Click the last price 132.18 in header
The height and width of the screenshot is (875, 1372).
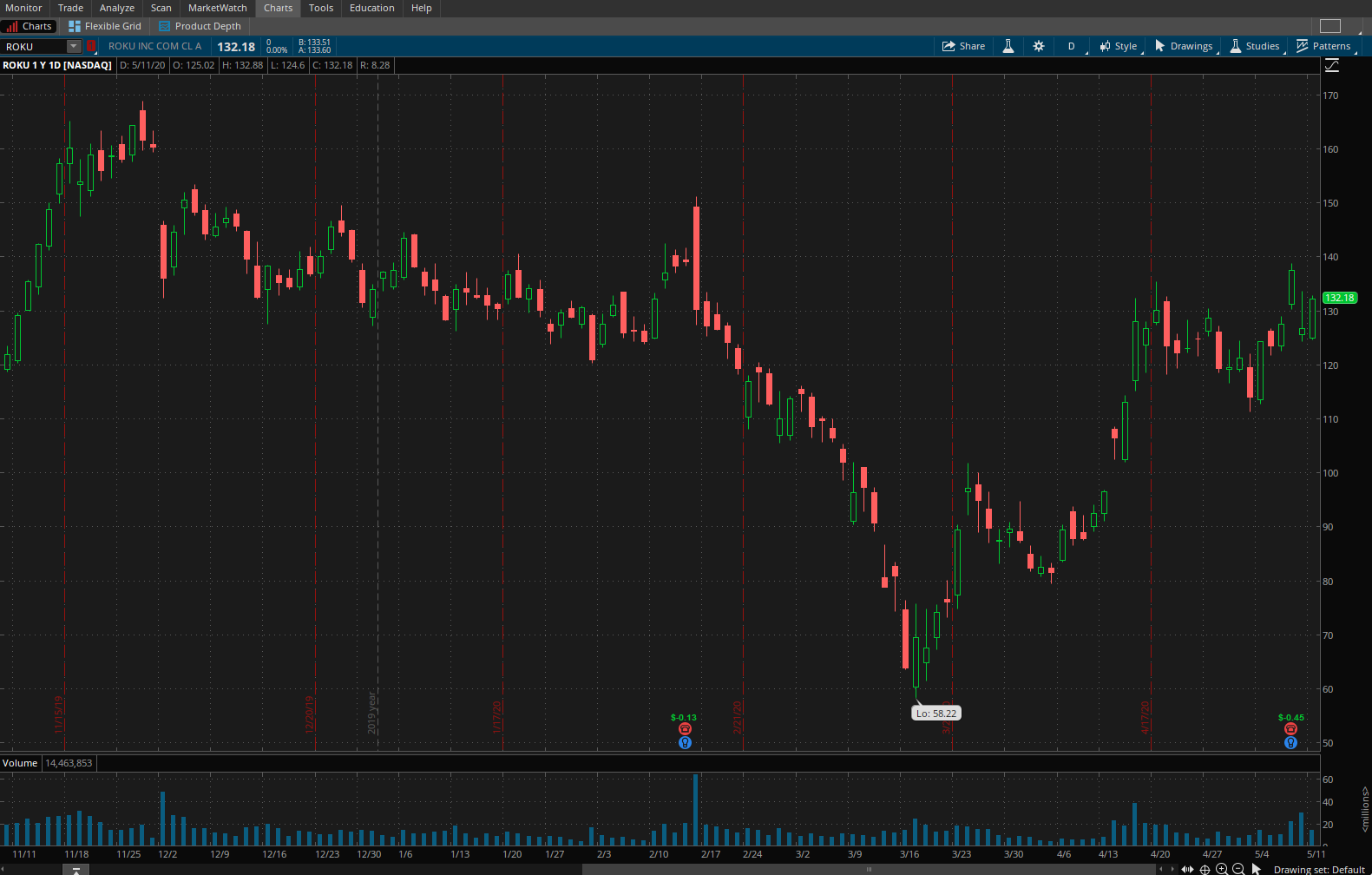pos(236,47)
